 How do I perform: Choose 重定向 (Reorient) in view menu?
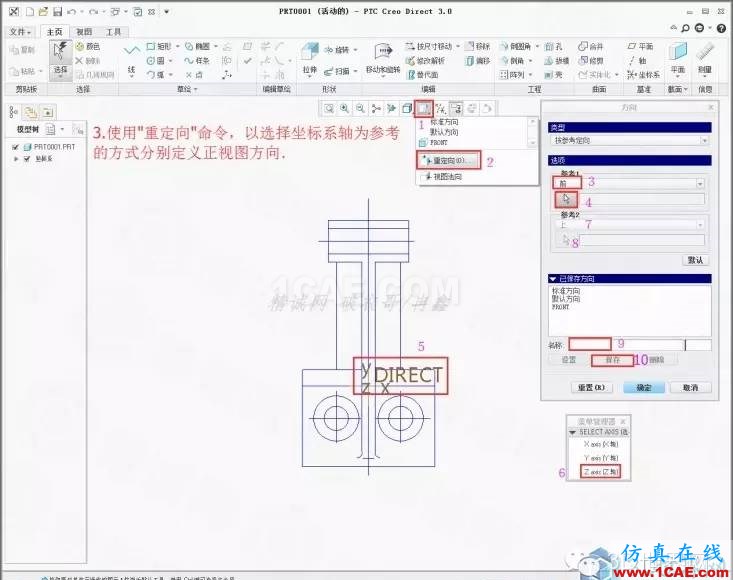[x=448, y=160]
